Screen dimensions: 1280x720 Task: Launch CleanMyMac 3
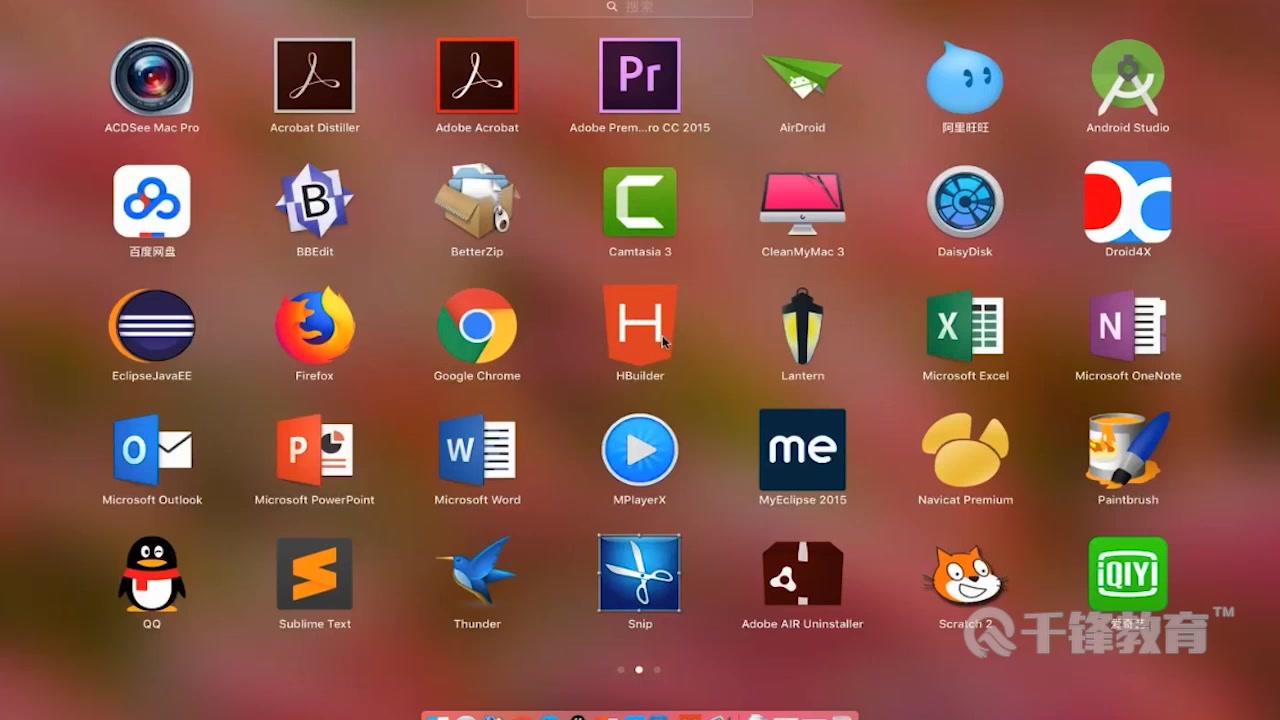click(802, 202)
